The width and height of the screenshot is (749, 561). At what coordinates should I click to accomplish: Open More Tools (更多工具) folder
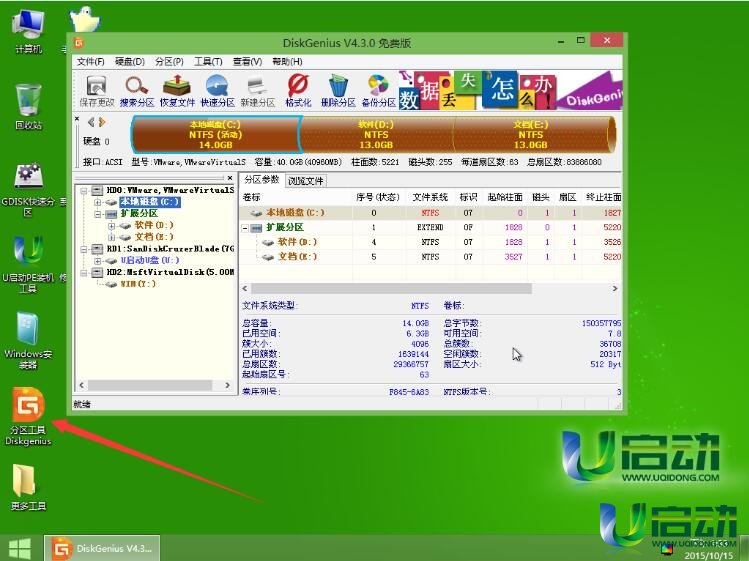point(28,486)
